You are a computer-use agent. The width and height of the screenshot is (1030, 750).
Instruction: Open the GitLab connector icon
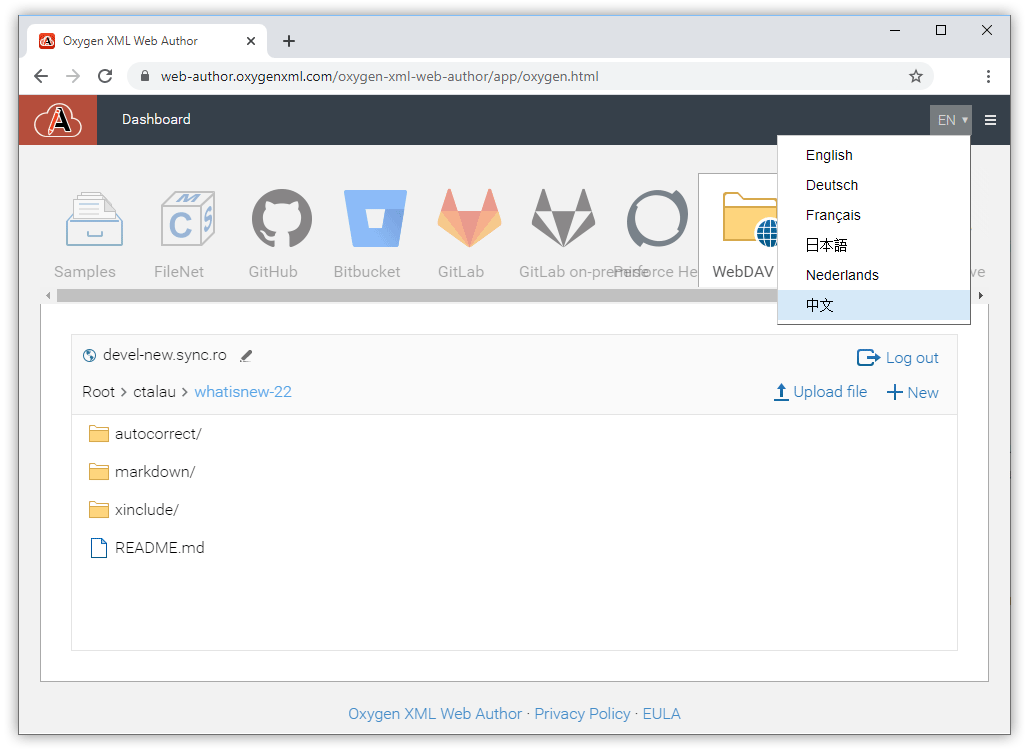point(469,218)
